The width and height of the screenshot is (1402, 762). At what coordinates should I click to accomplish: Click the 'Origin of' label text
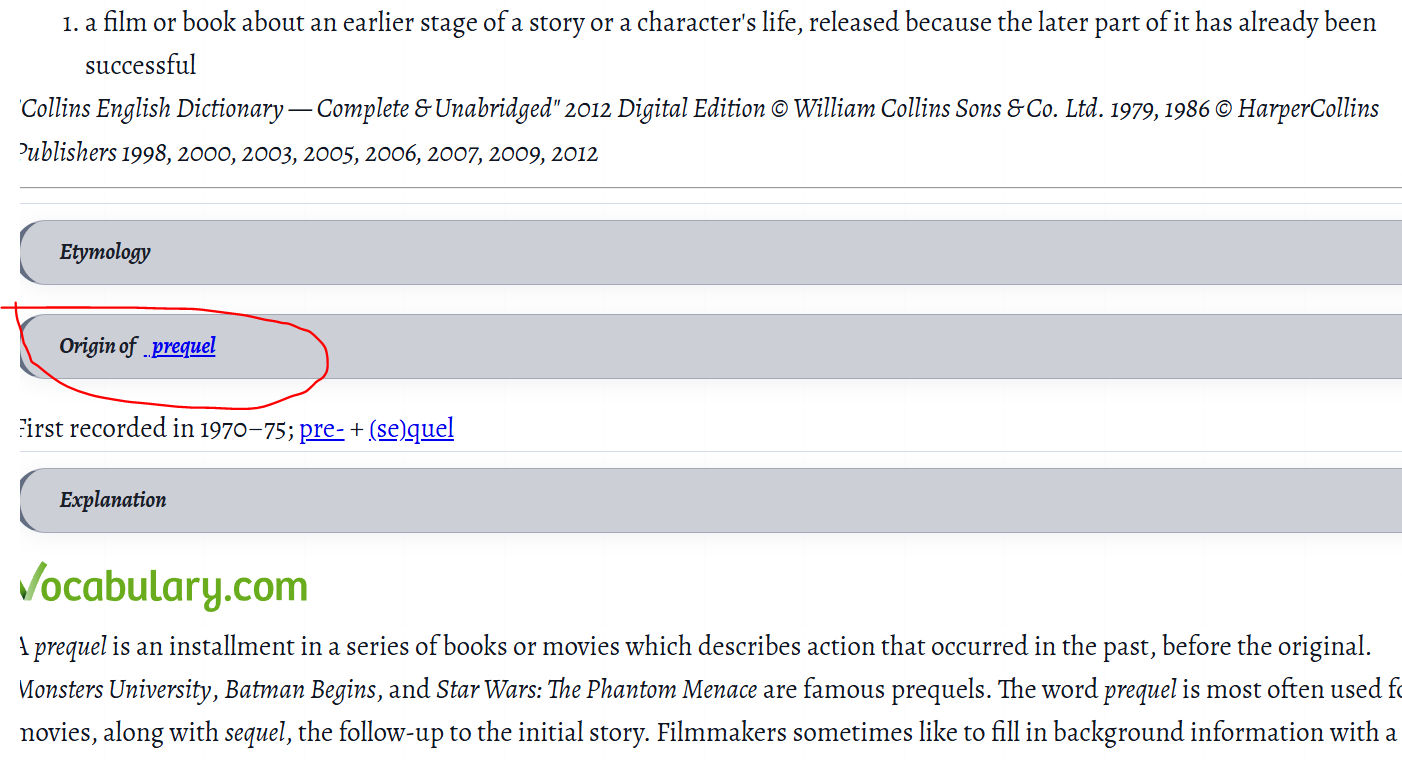tap(98, 346)
